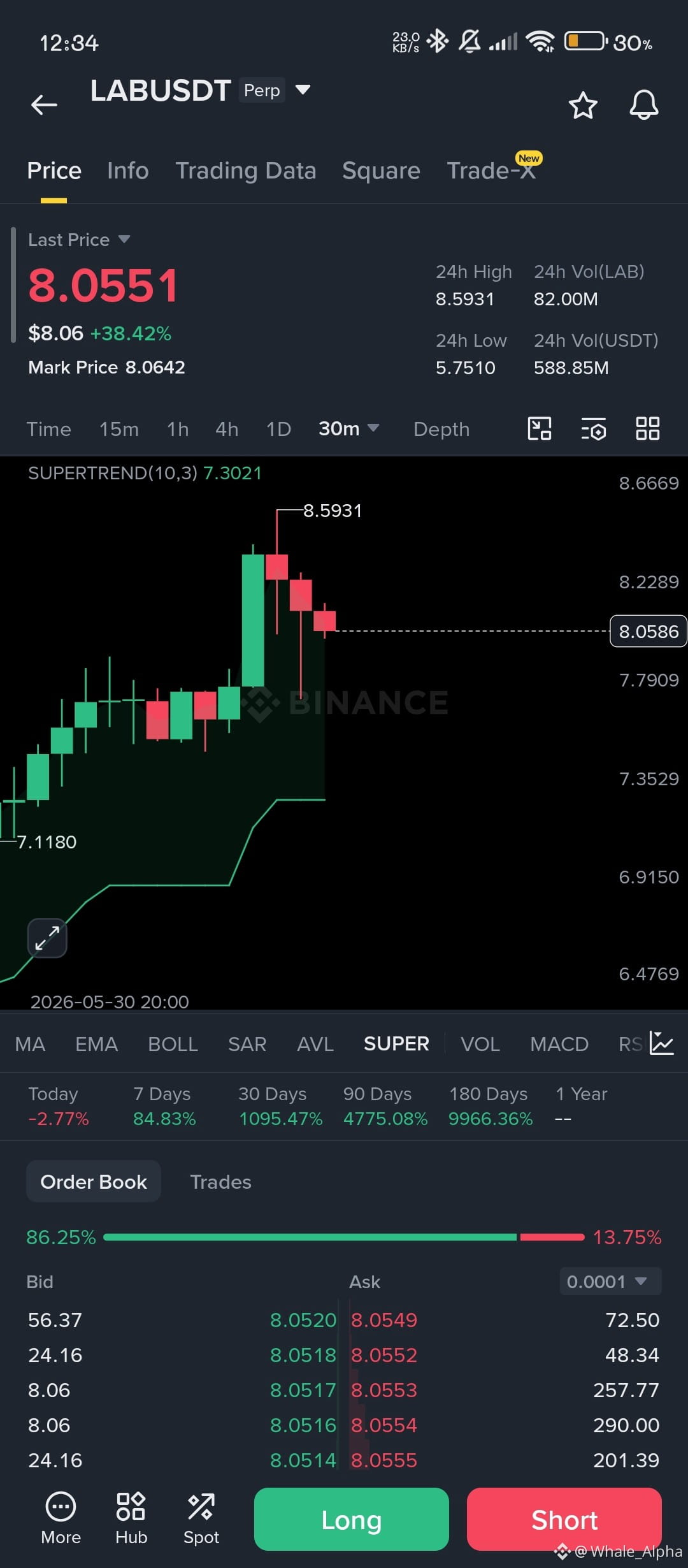The height and width of the screenshot is (1568, 688).
Task: Add LABUSDT to favorites star
Action: 583,105
